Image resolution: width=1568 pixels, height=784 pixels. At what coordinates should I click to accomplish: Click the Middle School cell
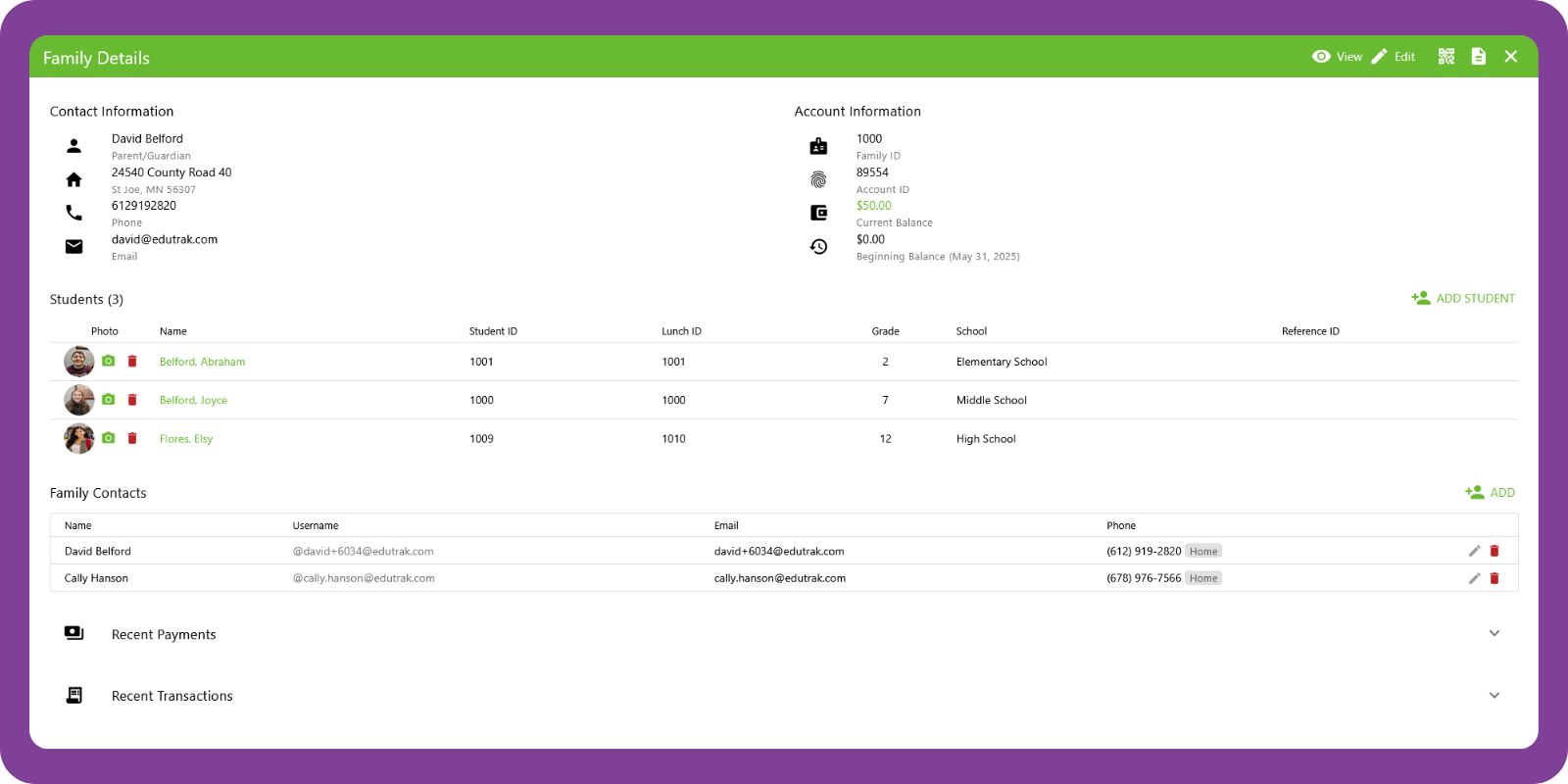coord(992,400)
